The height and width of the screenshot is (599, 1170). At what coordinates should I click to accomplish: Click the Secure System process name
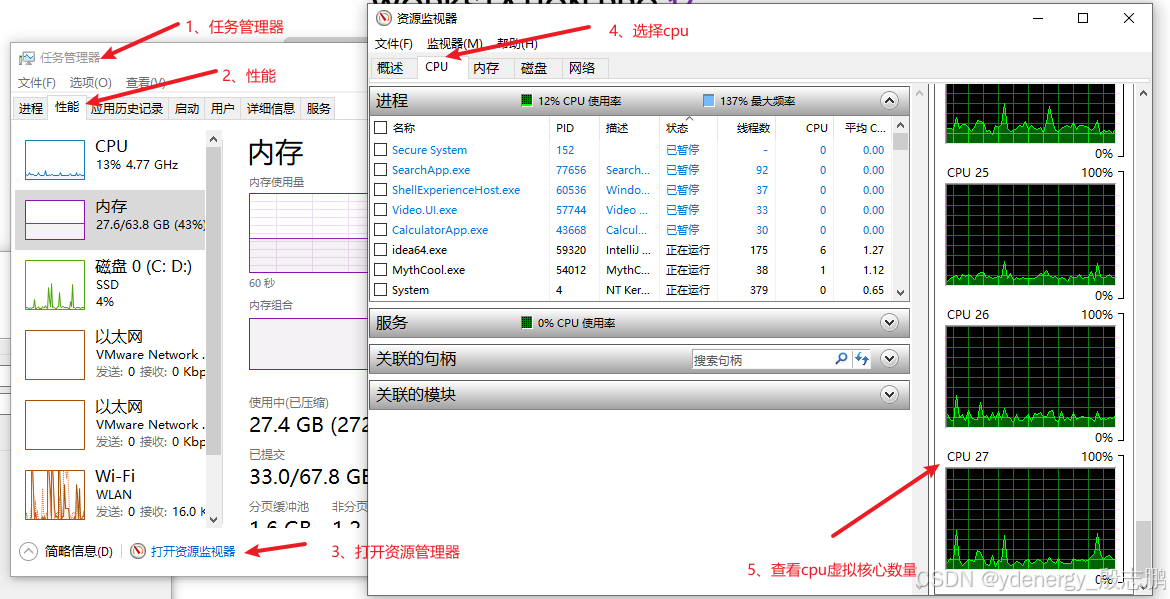pyautogui.click(x=429, y=150)
